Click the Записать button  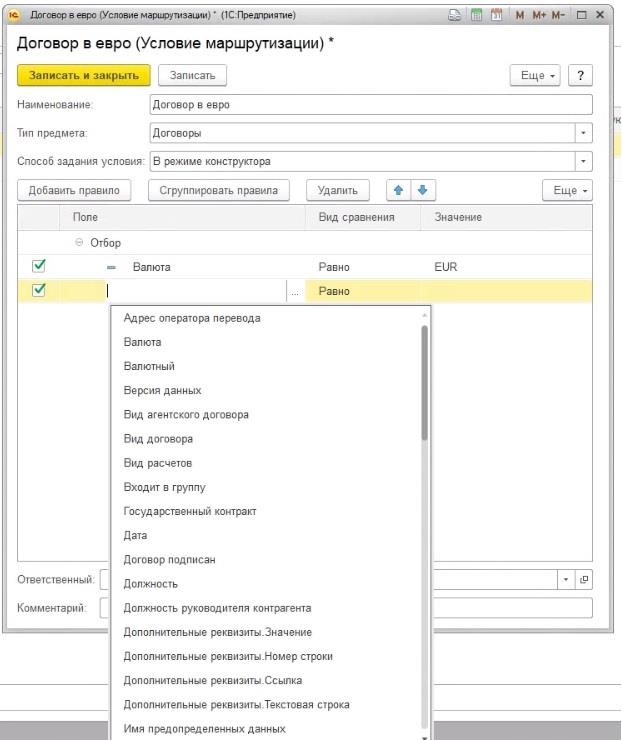tap(192, 75)
